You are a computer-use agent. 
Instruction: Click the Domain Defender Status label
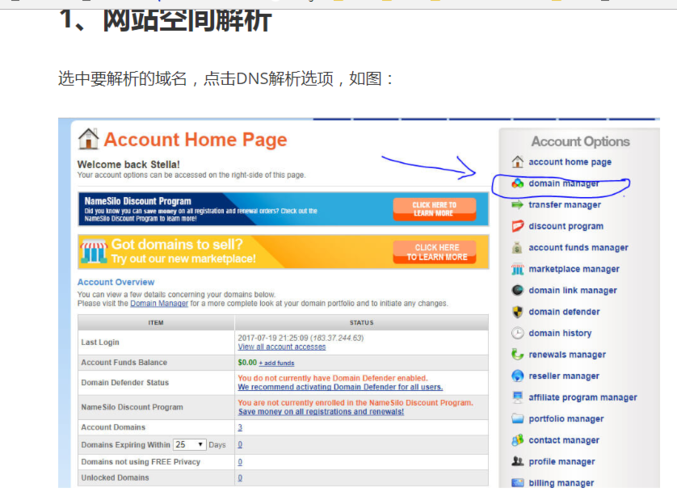pos(125,383)
